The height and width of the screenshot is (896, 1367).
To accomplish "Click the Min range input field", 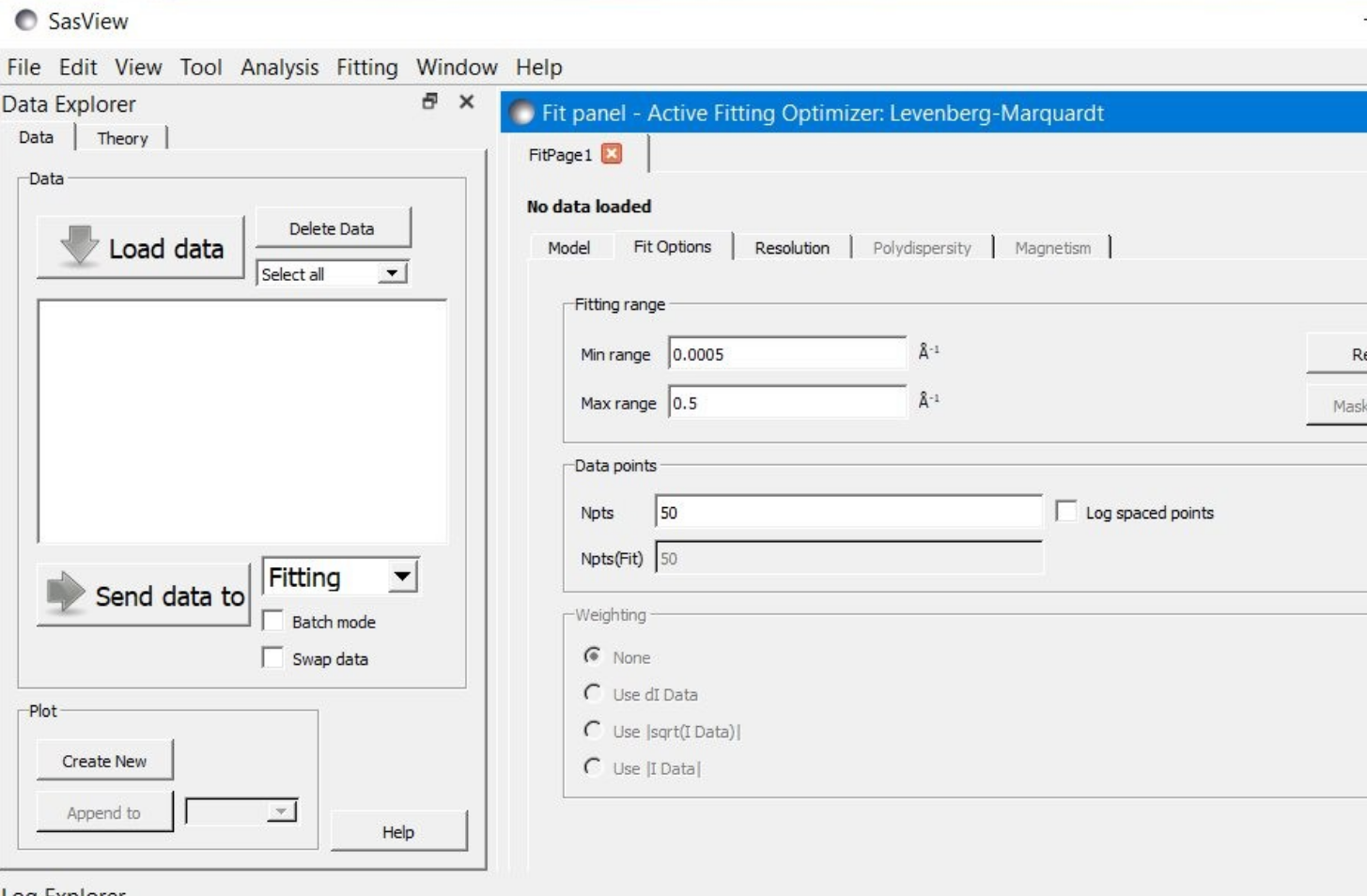I will pyautogui.click(x=784, y=354).
